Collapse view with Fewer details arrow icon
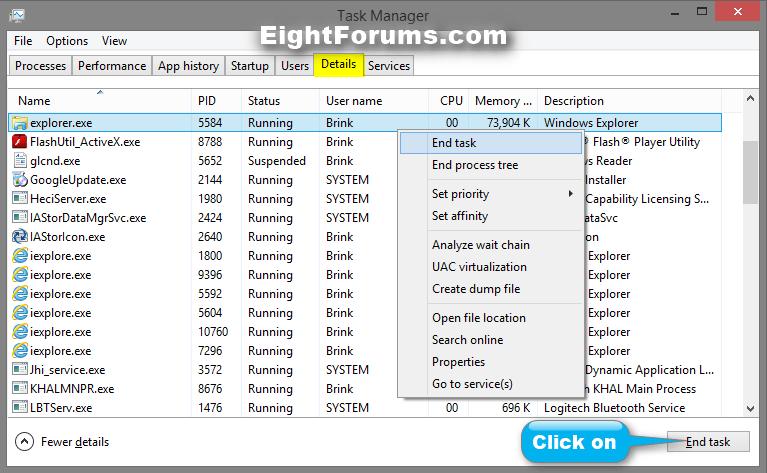Screen dimensions: 767x473 pyautogui.click(x=24, y=442)
